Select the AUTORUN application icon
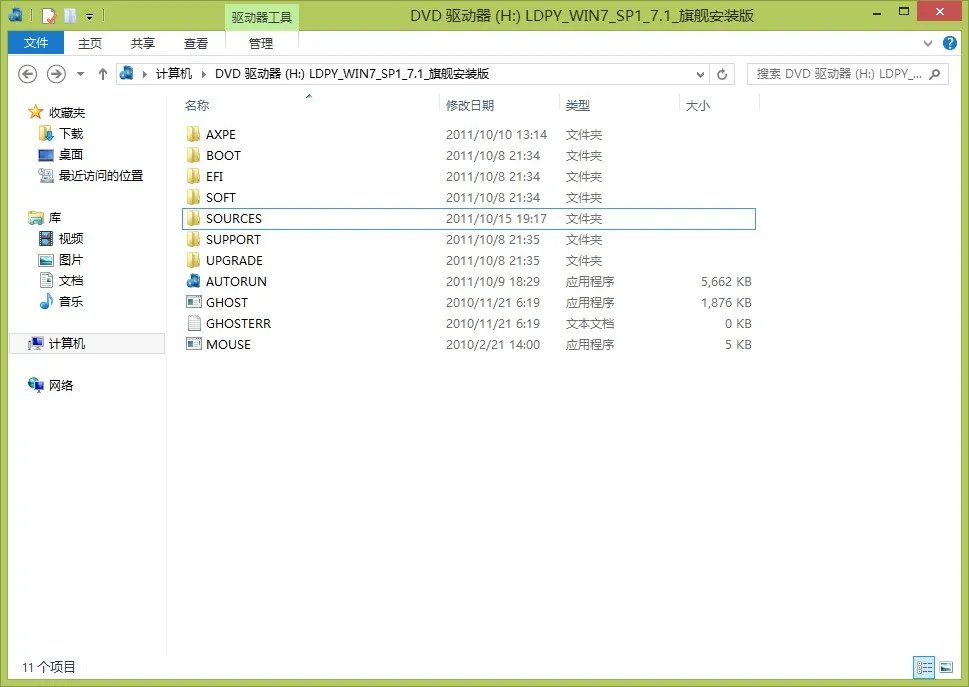Viewport: 969px width, 687px height. tap(194, 282)
